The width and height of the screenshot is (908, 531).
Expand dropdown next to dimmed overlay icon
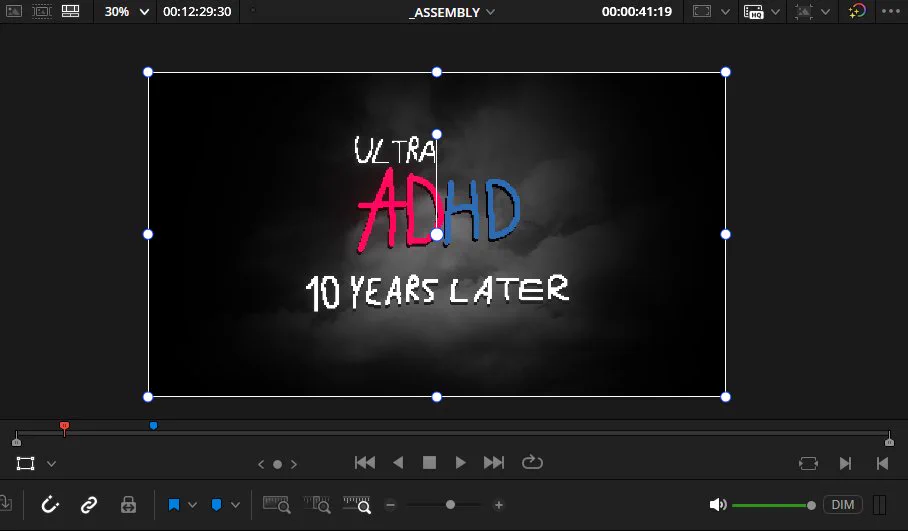[x=826, y=12]
